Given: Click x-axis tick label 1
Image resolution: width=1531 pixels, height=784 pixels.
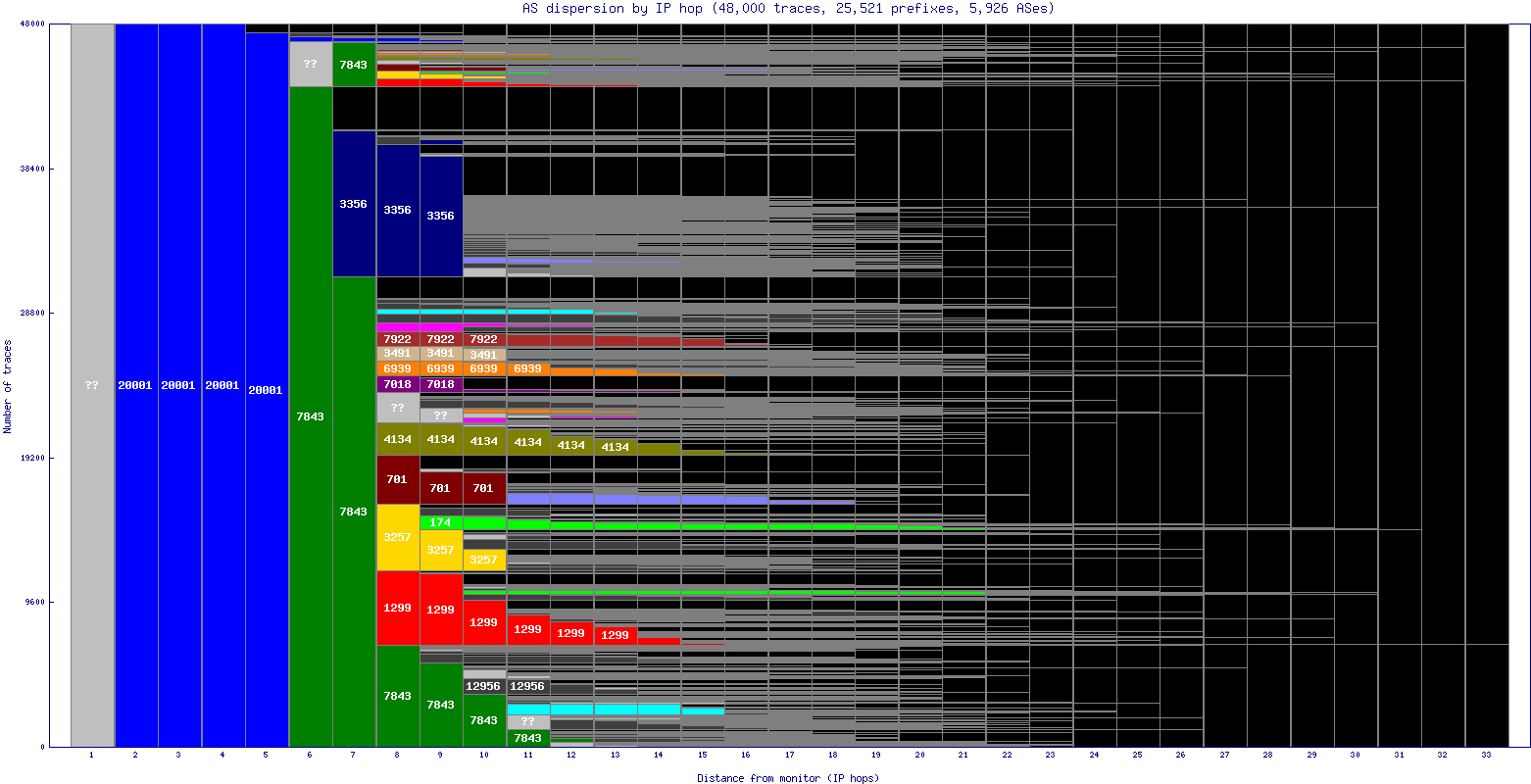Looking at the screenshot, I should click(92, 756).
